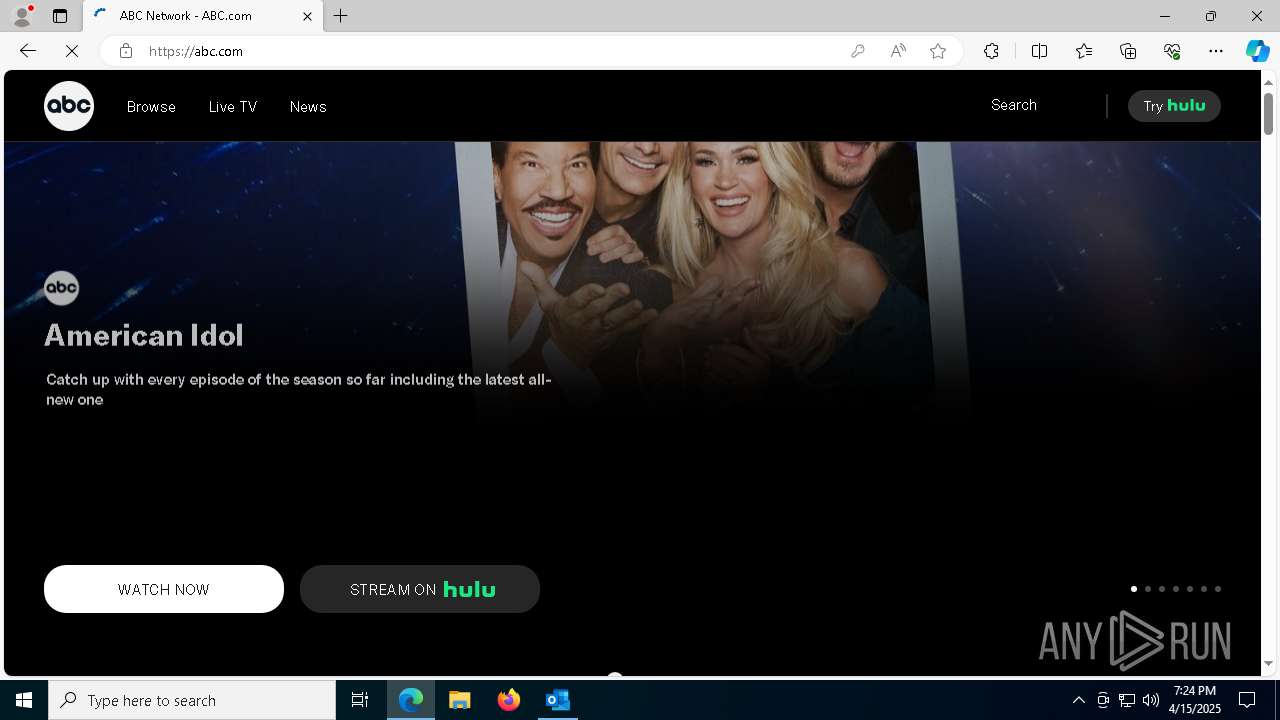1280x720 pixels.
Task: Click the address bar URL
Action: [196, 51]
